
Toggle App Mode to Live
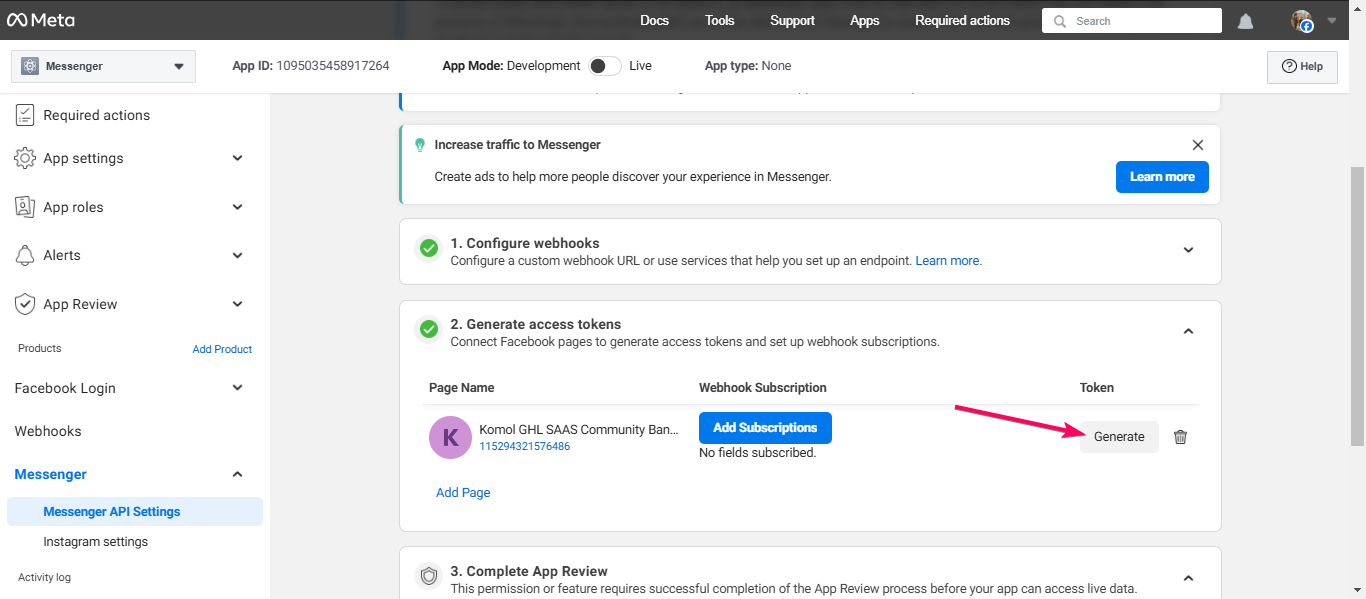604,66
